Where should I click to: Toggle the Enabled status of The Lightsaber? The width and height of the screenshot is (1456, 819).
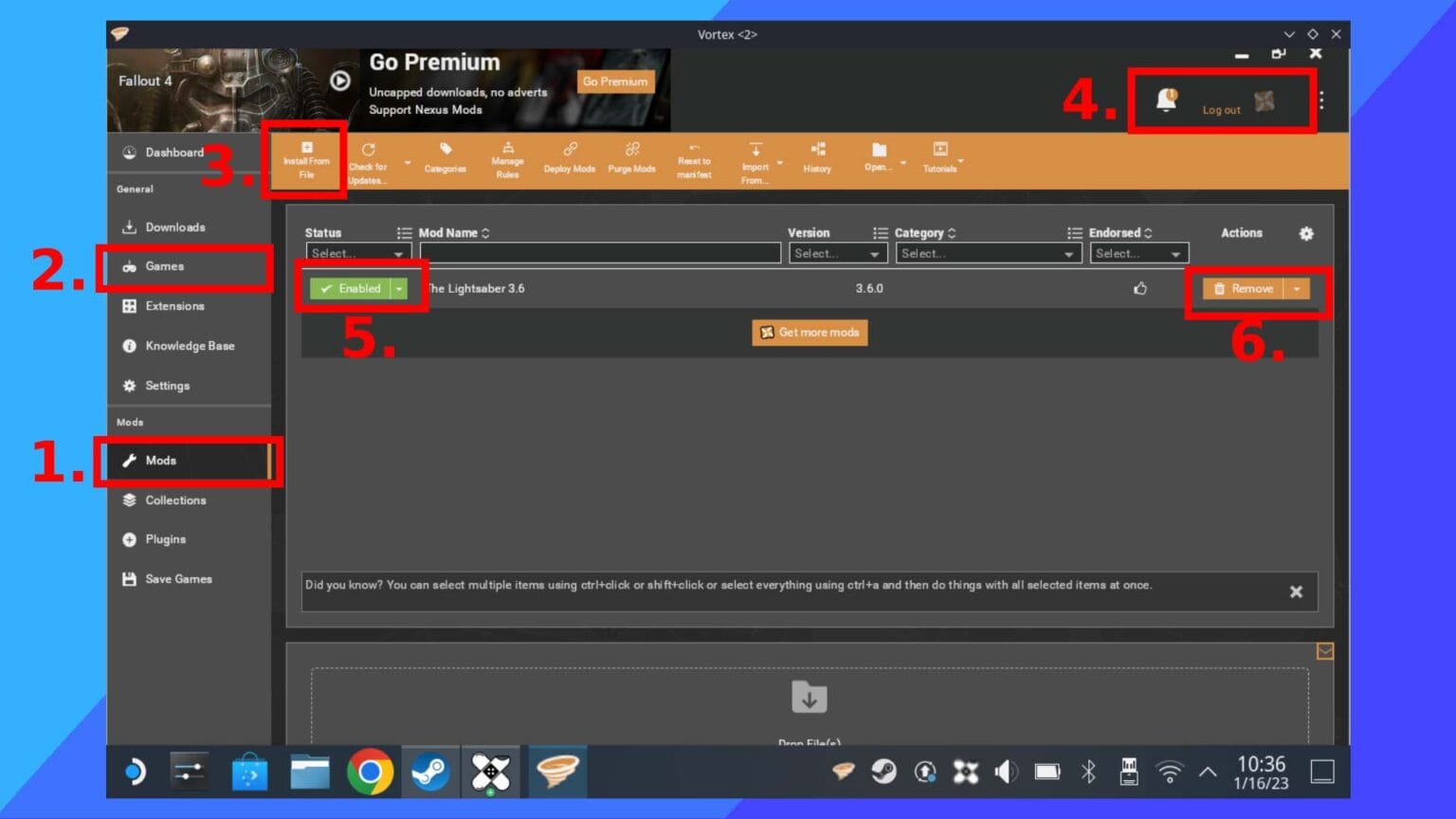point(350,289)
